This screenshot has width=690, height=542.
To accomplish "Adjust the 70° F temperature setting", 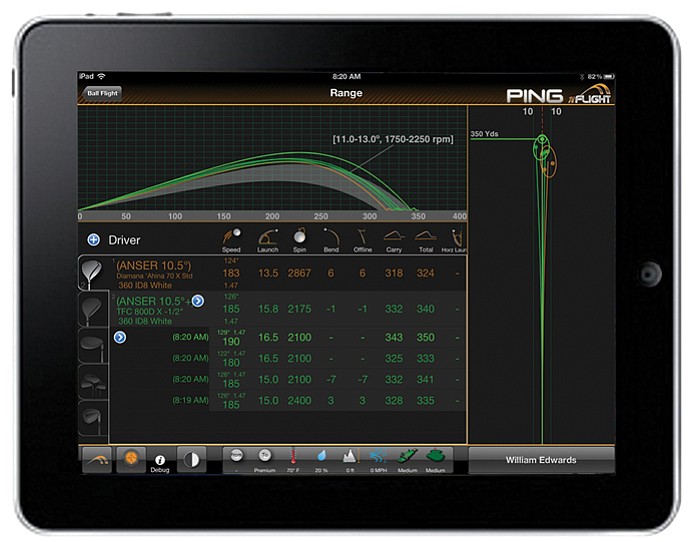I will 293,460.
